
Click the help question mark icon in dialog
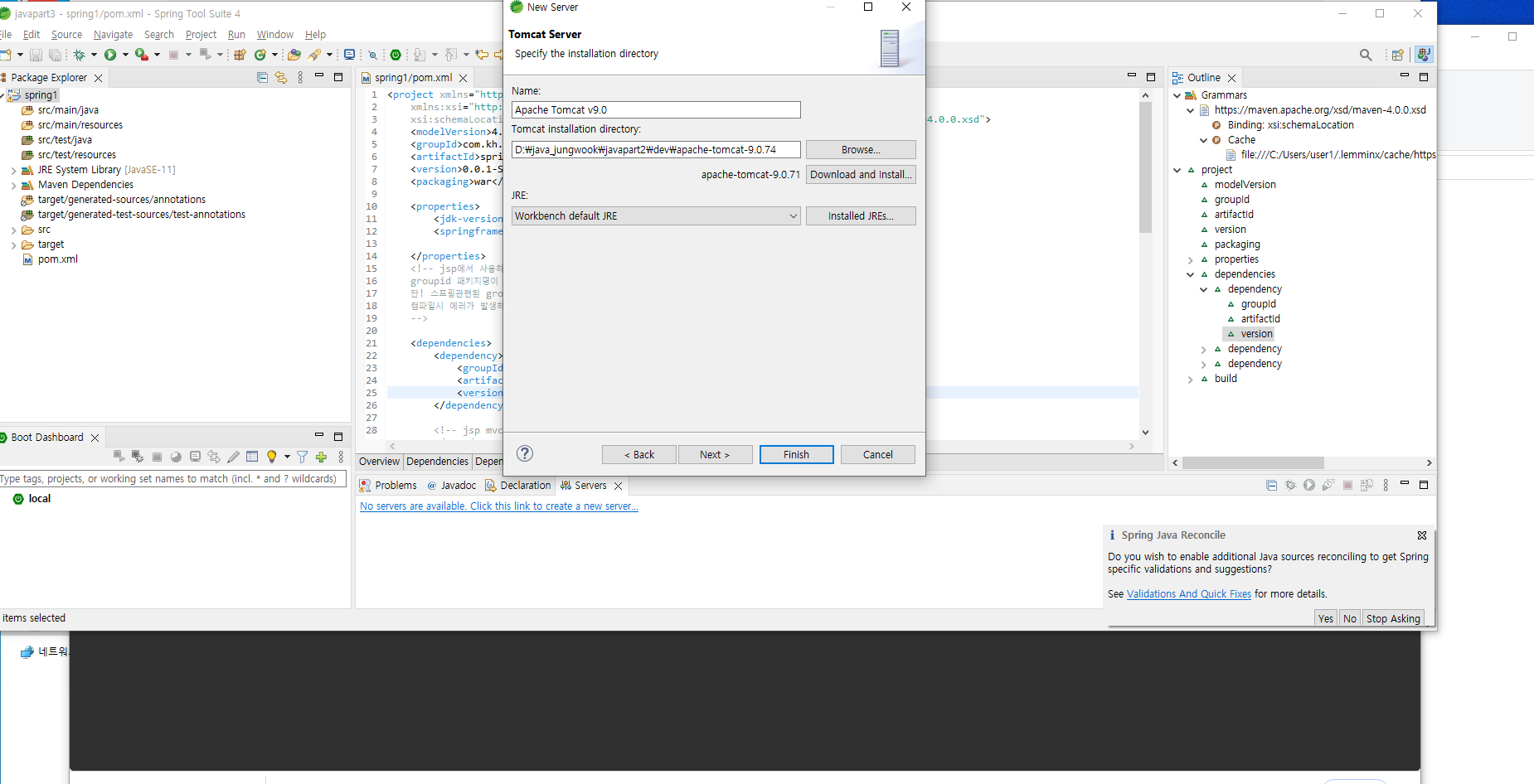525,453
